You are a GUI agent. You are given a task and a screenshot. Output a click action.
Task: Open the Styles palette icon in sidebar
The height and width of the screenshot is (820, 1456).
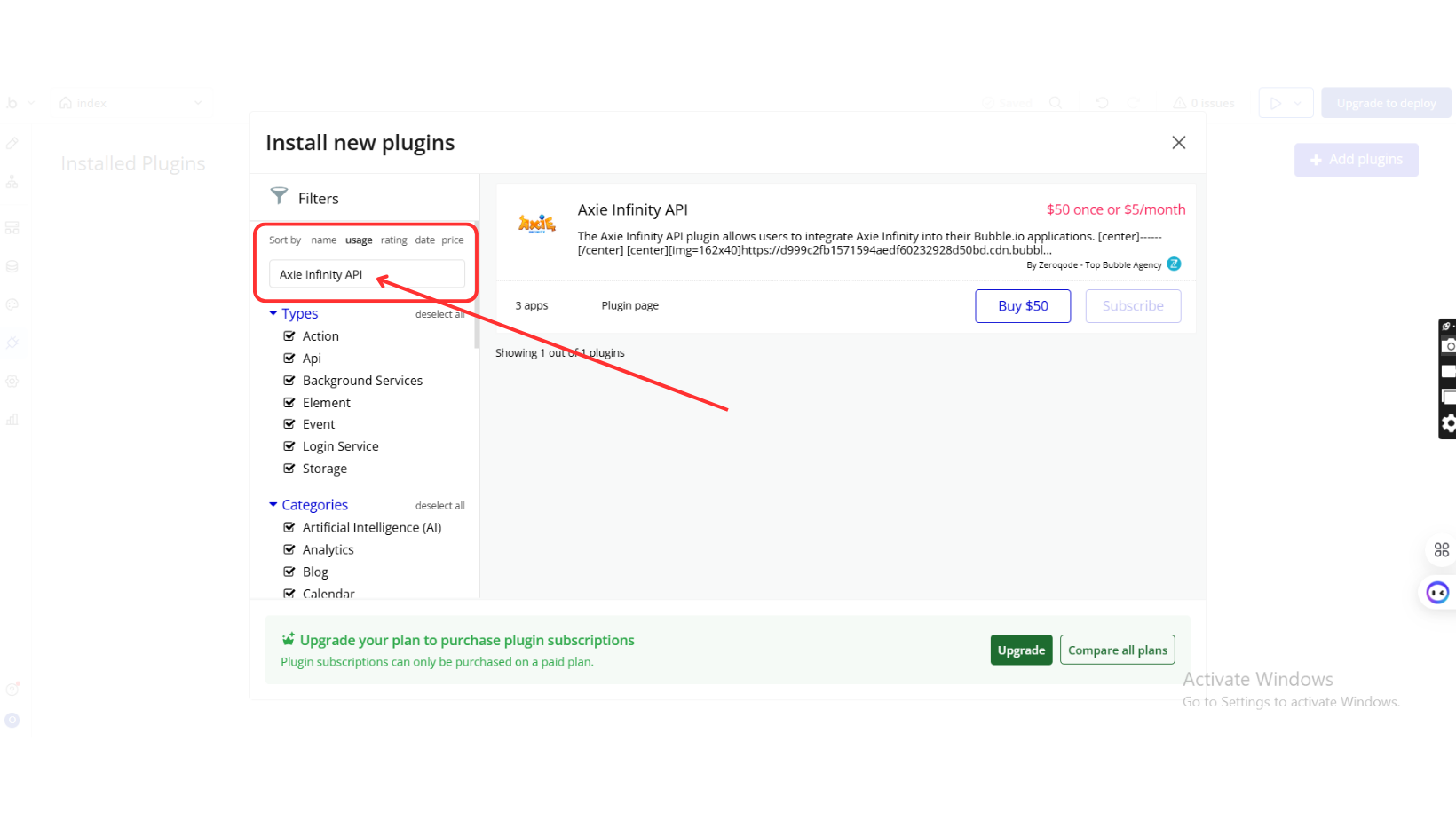click(x=12, y=304)
